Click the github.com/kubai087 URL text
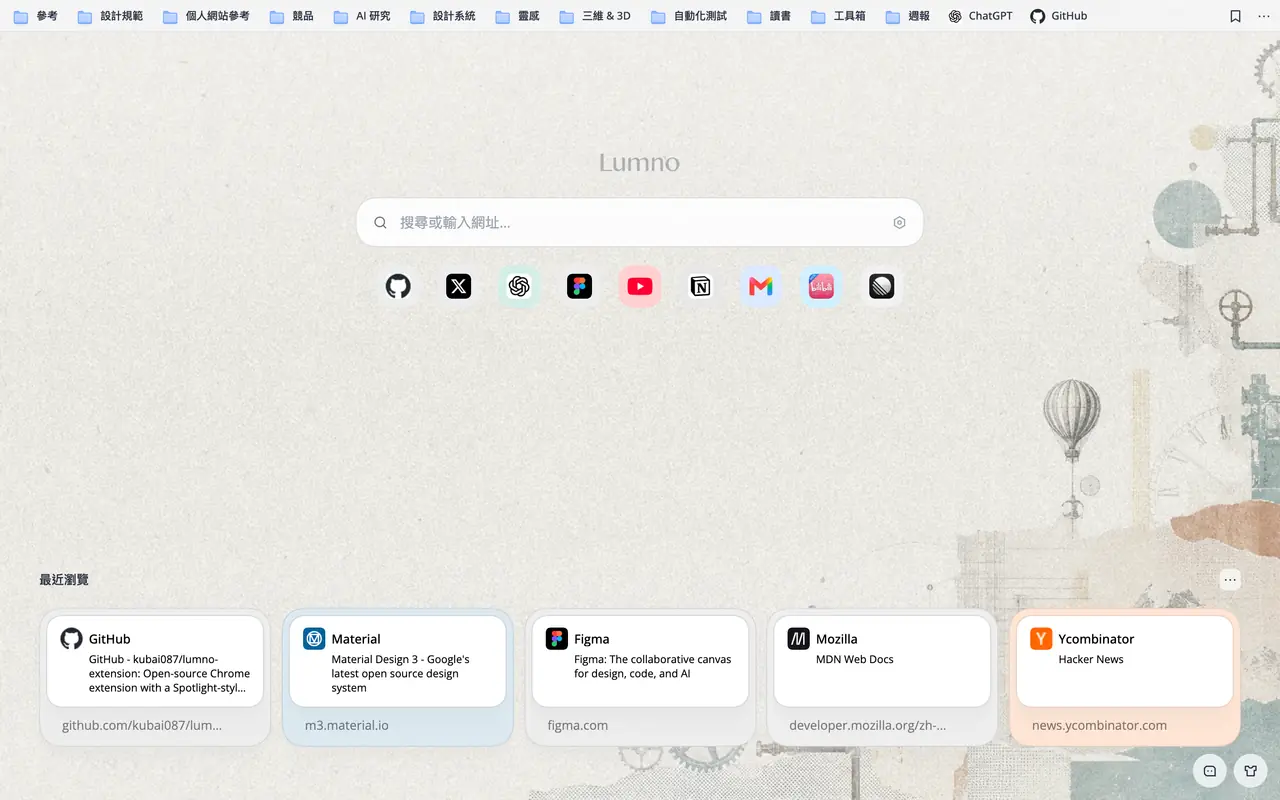The height and width of the screenshot is (800, 1280). pos(142,726)
